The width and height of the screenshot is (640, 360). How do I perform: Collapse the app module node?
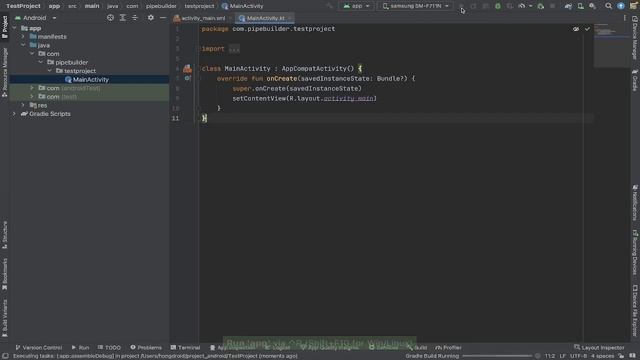click(x=14, y=28)
